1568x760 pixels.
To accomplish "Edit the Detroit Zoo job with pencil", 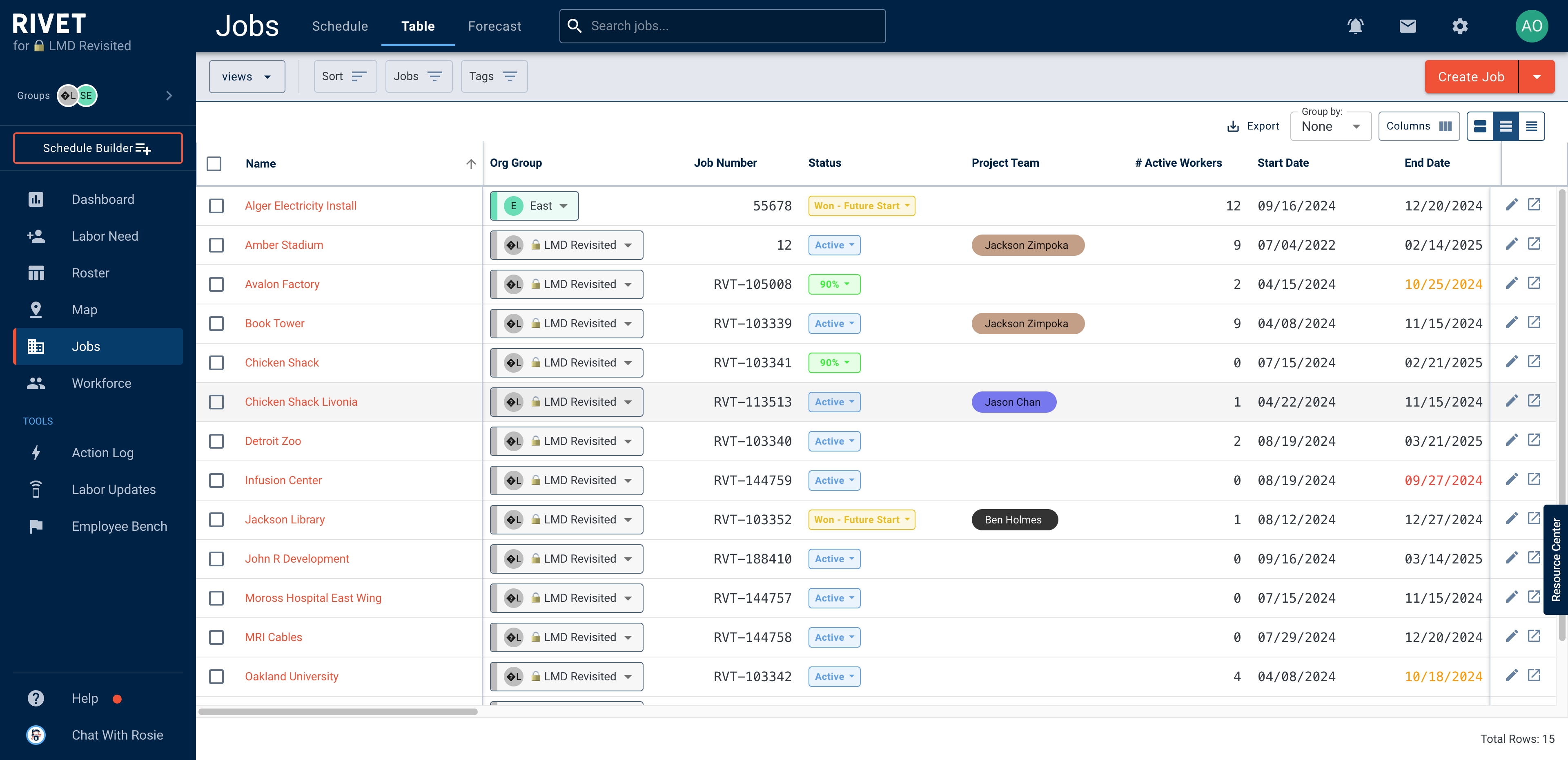I will (x=1511, y=440).
